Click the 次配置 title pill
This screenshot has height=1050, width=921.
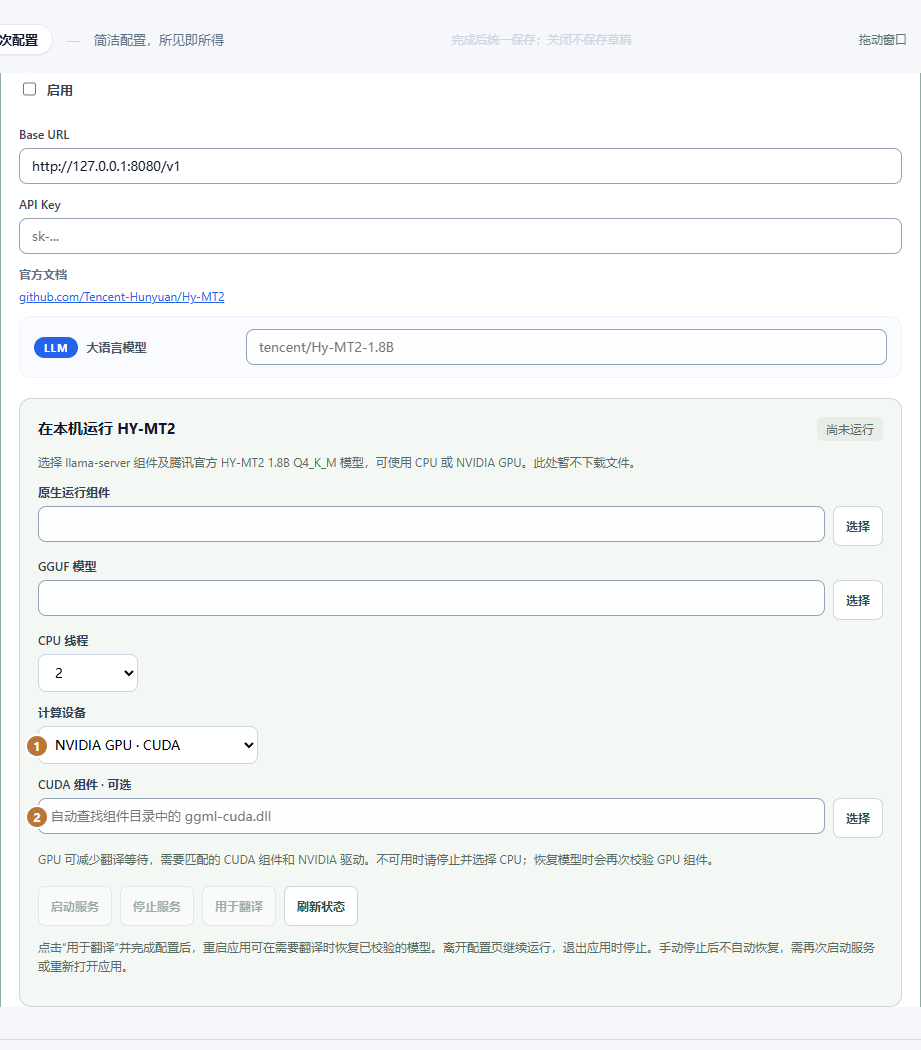point(24,40)
